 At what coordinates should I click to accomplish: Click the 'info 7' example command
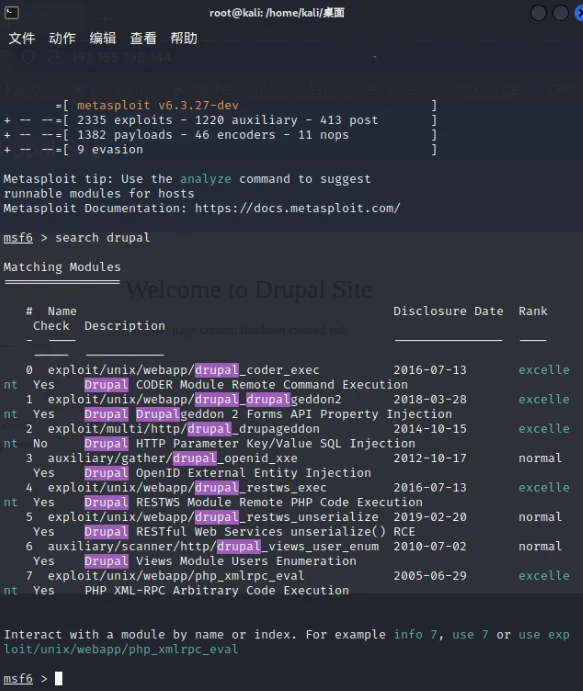(x=415, y=635)
